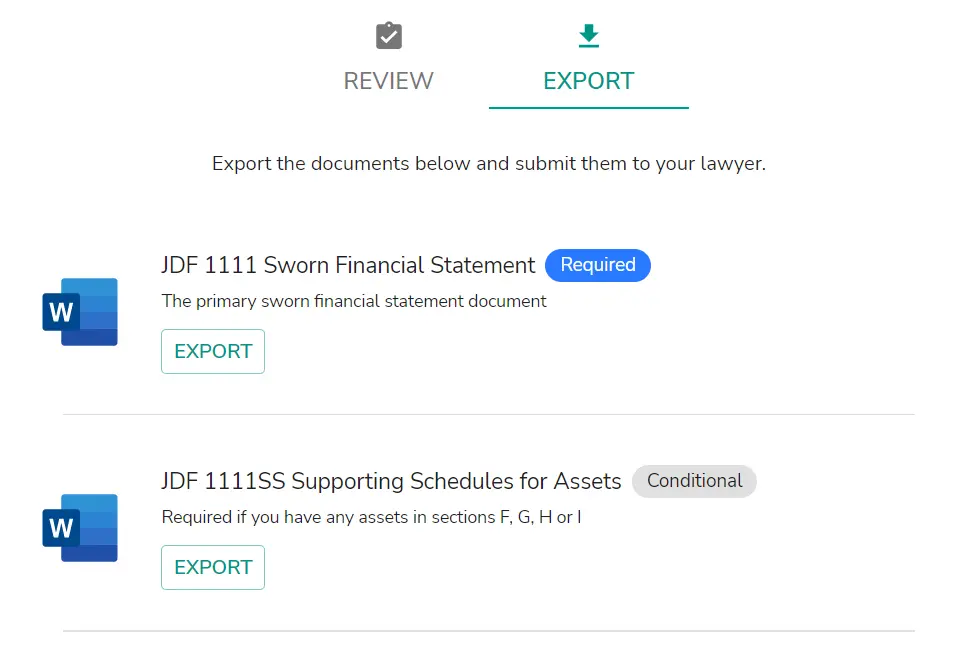
Task: Click the 'Required if you have any assets' description
Action: [x=371, y=517]
